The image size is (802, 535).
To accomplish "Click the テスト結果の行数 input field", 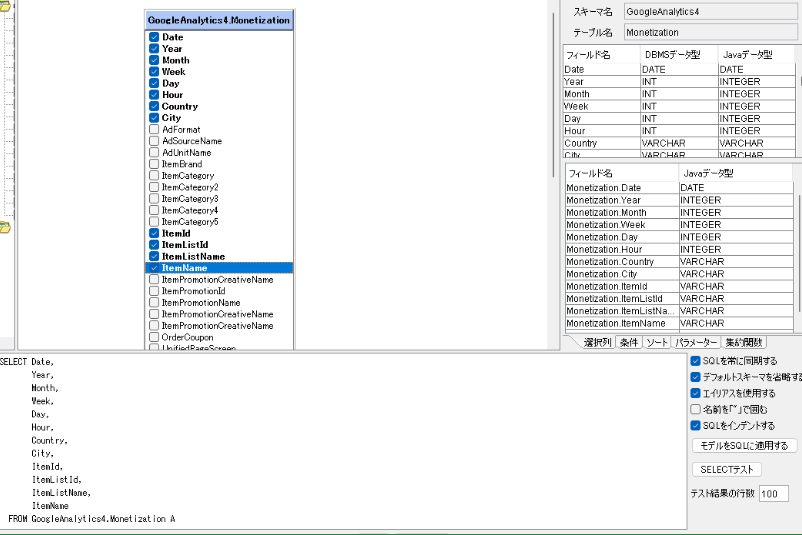I will pyautogui.click(x=773, y=494).
